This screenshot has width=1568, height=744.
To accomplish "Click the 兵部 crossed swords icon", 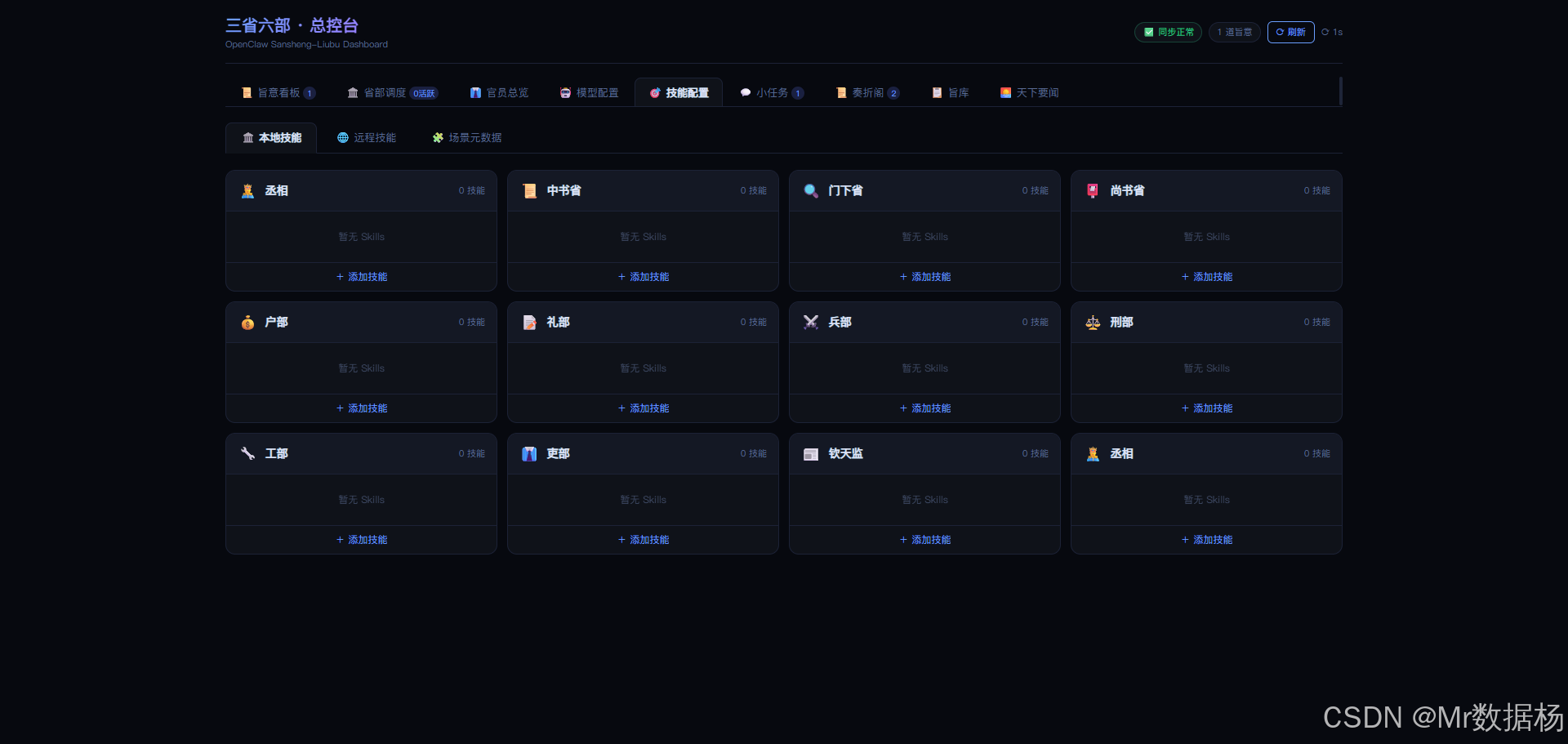I will [811, 323].
